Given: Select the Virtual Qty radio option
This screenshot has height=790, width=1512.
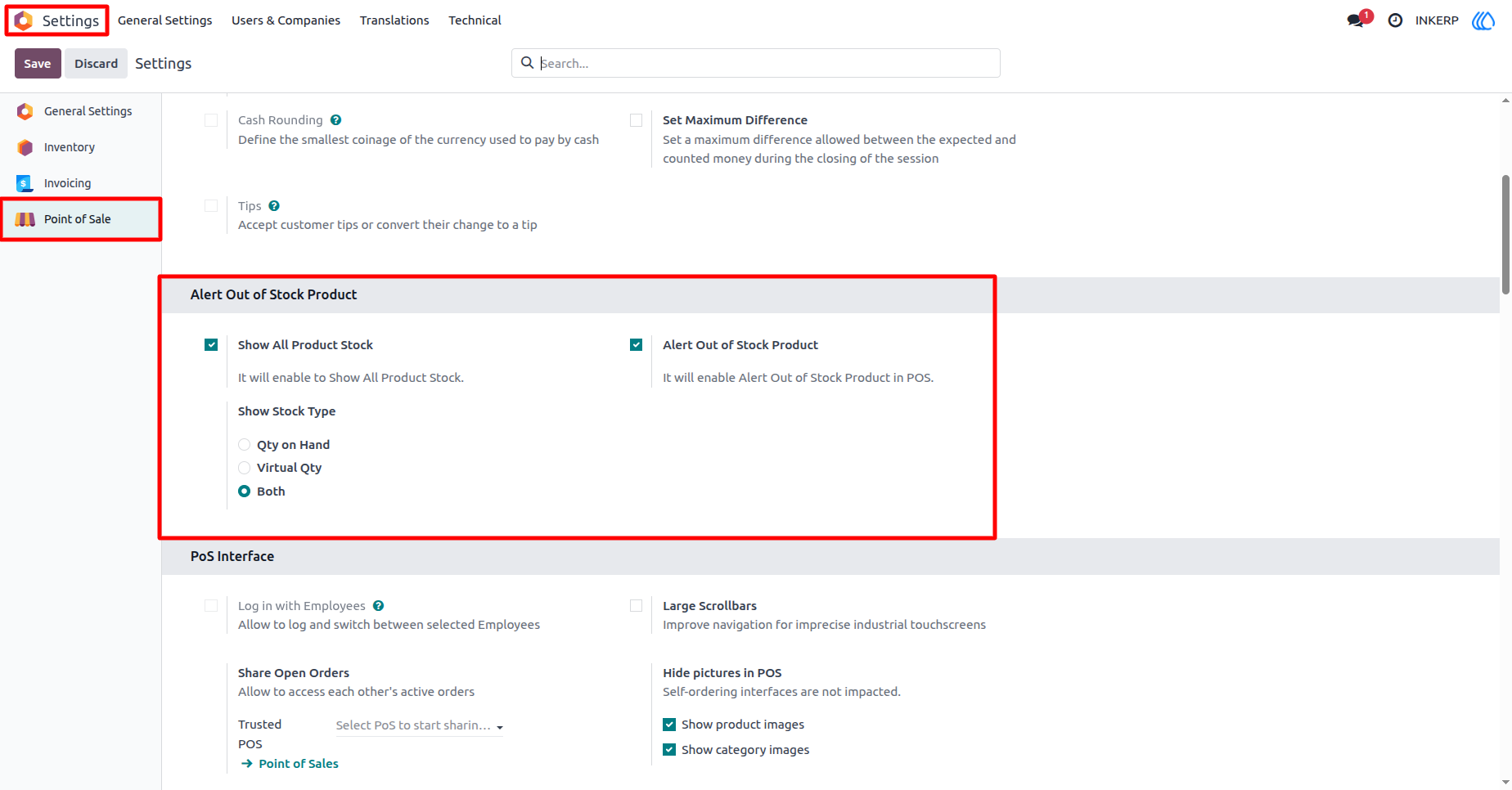Looking at the screenshot, I should [x=244, y=468].
